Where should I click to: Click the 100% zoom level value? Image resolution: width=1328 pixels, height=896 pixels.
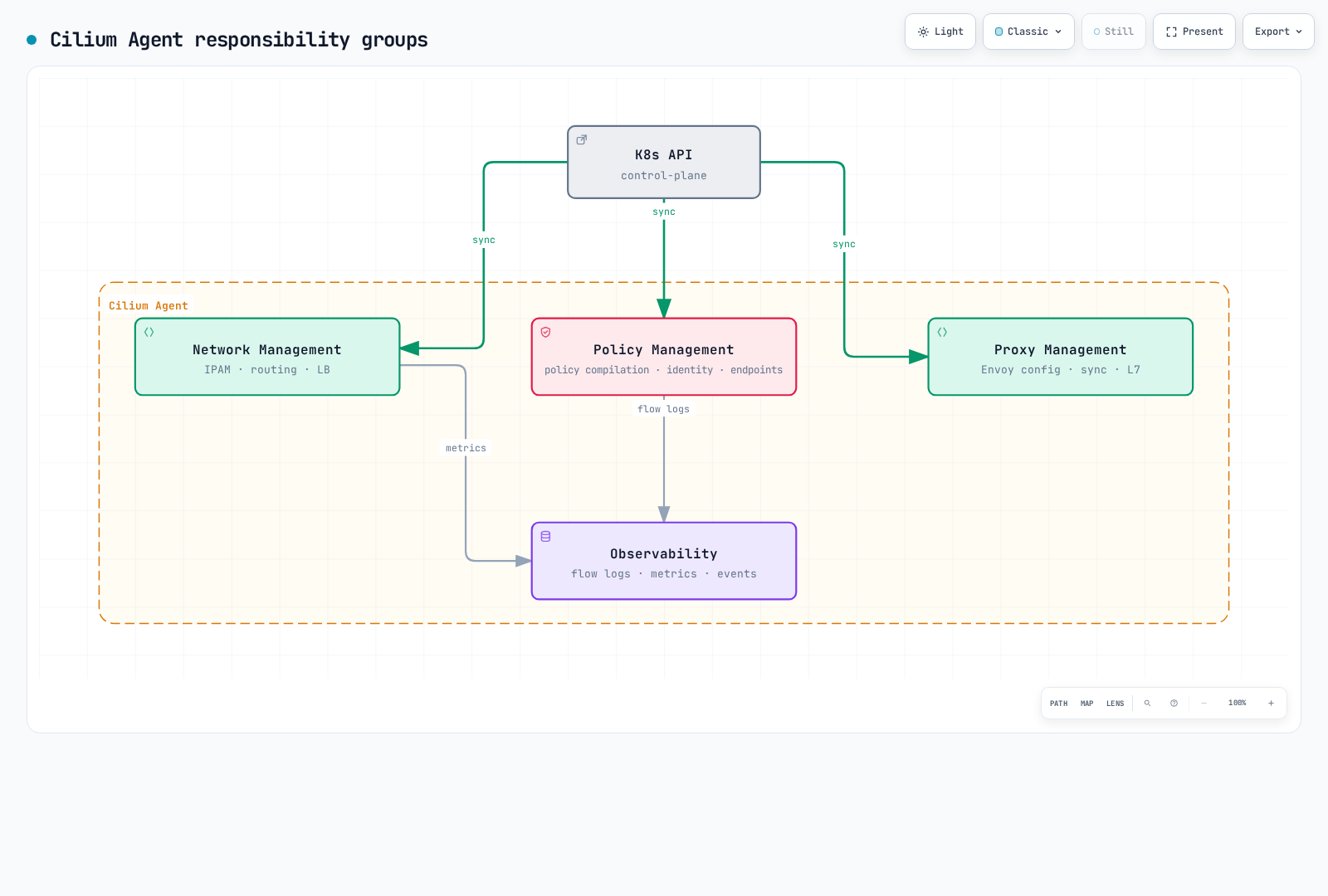1238,704
